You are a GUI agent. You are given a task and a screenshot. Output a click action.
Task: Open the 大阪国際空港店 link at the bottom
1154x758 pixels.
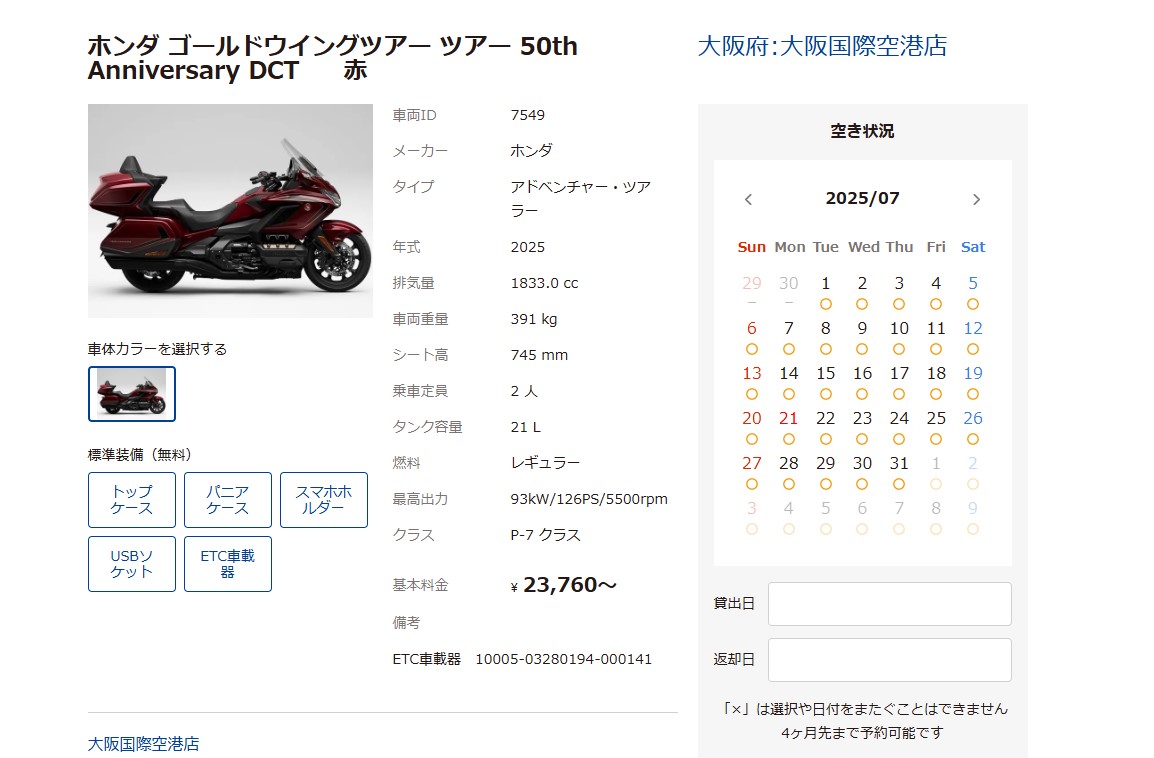(144, 744)
